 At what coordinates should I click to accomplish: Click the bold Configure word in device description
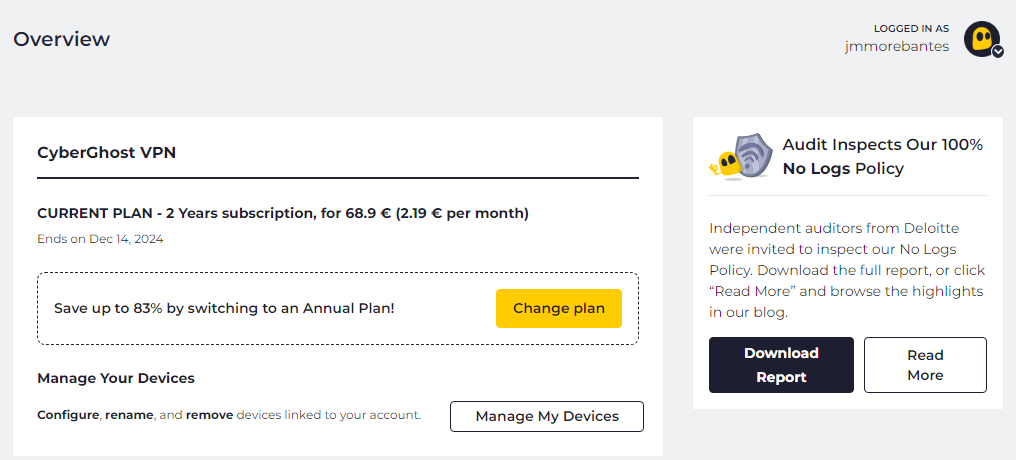point(68,415)
